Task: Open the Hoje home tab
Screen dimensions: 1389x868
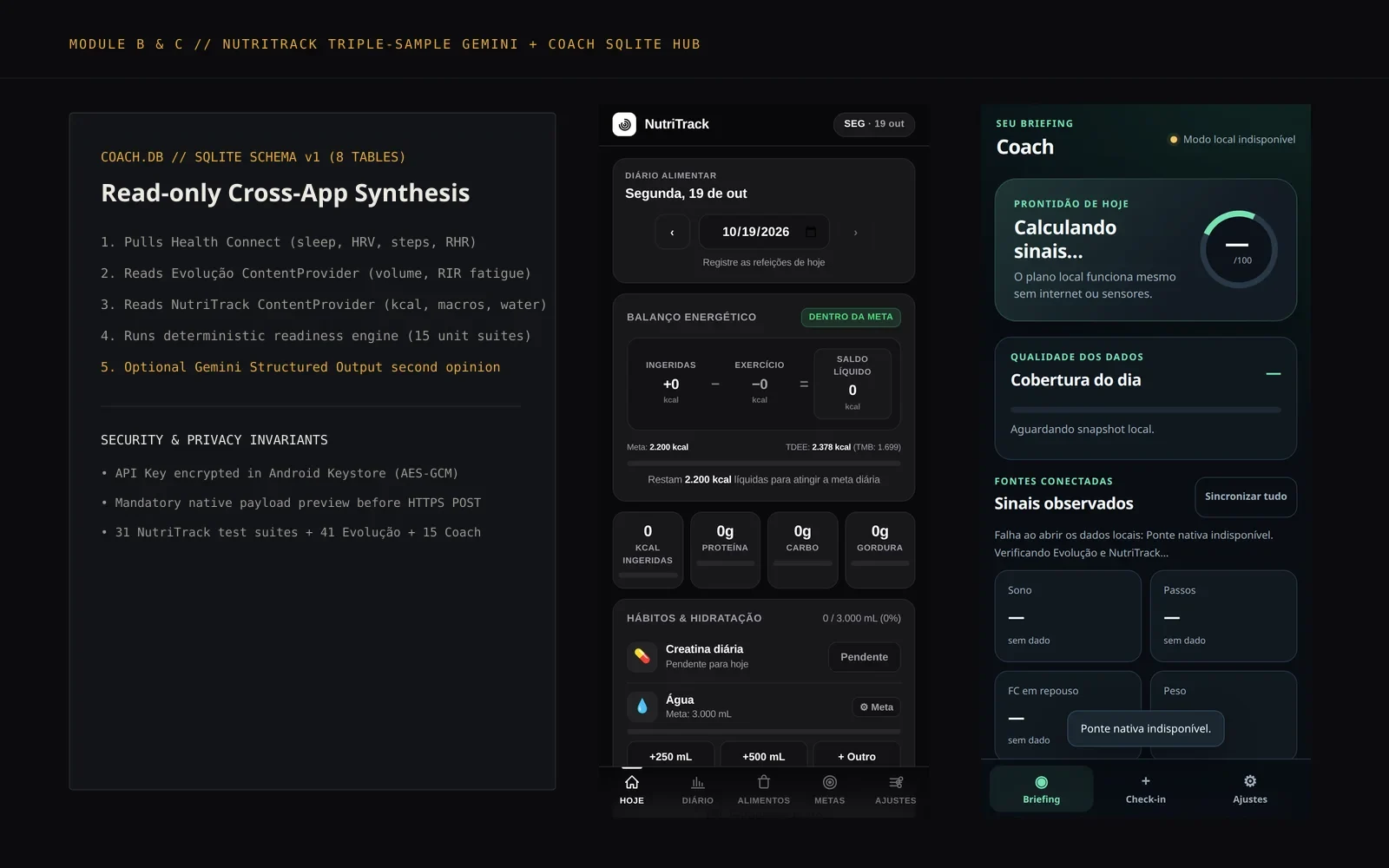Action: pyautogui.click(x=632, y=789)
